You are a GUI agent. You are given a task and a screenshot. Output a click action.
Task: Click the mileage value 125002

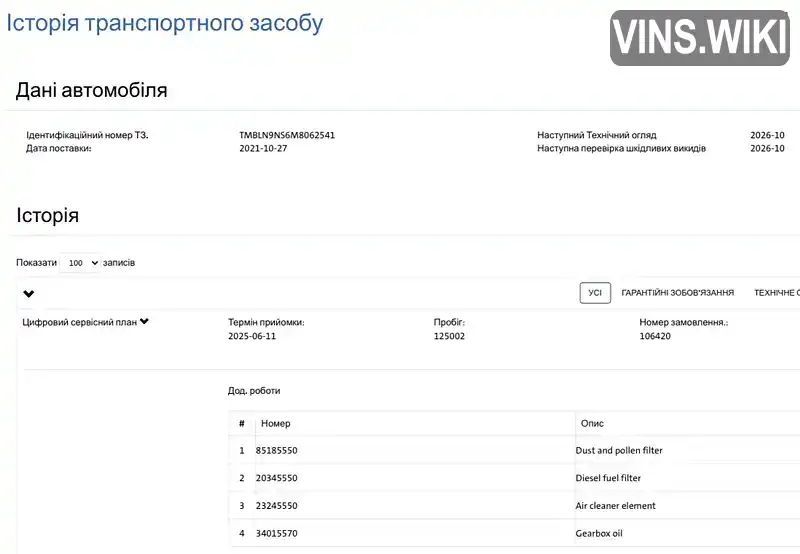pos(449,337)
